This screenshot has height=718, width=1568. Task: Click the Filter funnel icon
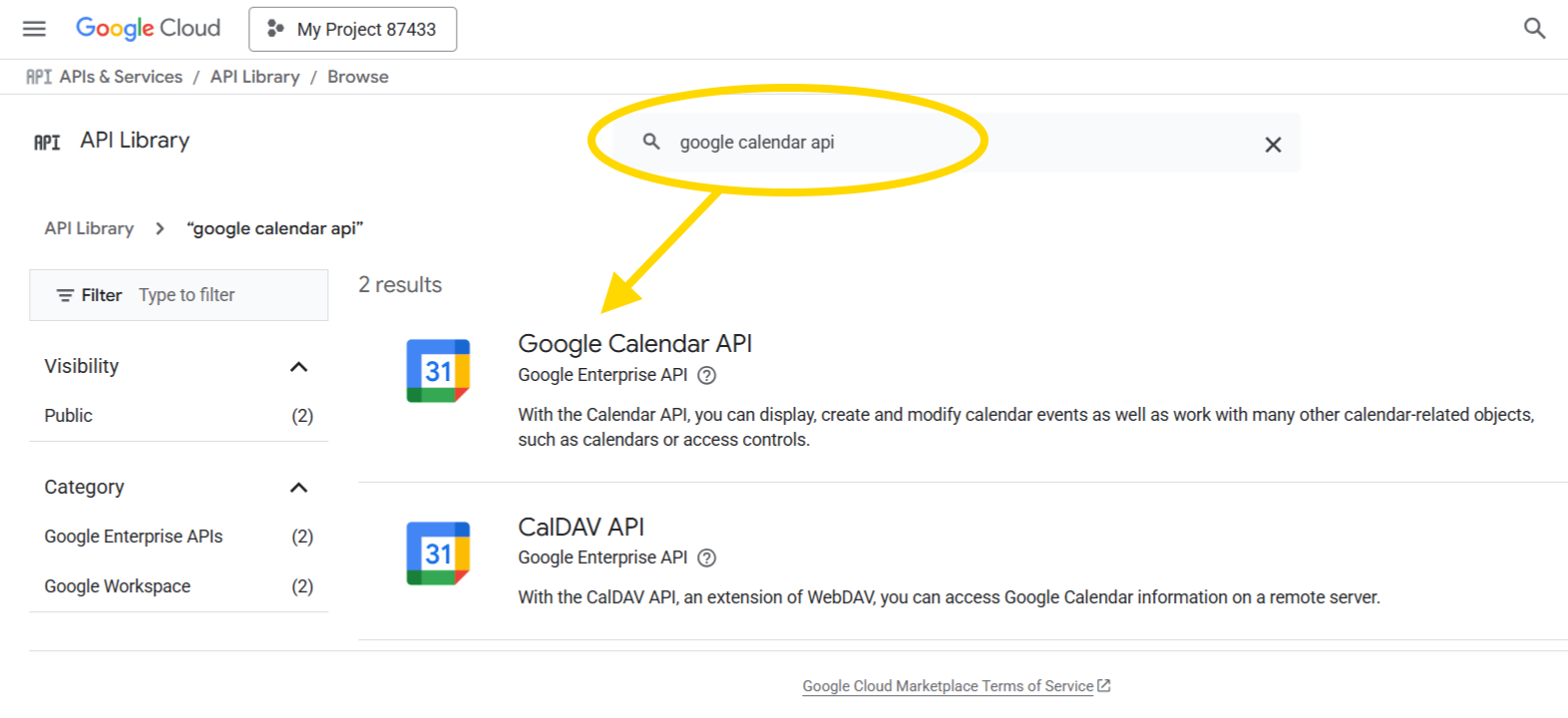coord(66,294)
